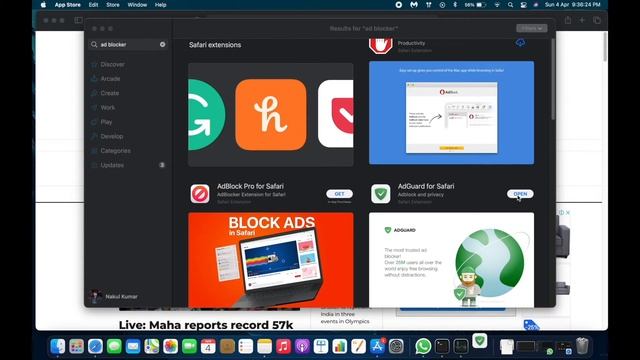The width and height of the screenshot is (640, 360).
Task: Click Safari window's sidebar toggle button
Action: pos(78,20)
